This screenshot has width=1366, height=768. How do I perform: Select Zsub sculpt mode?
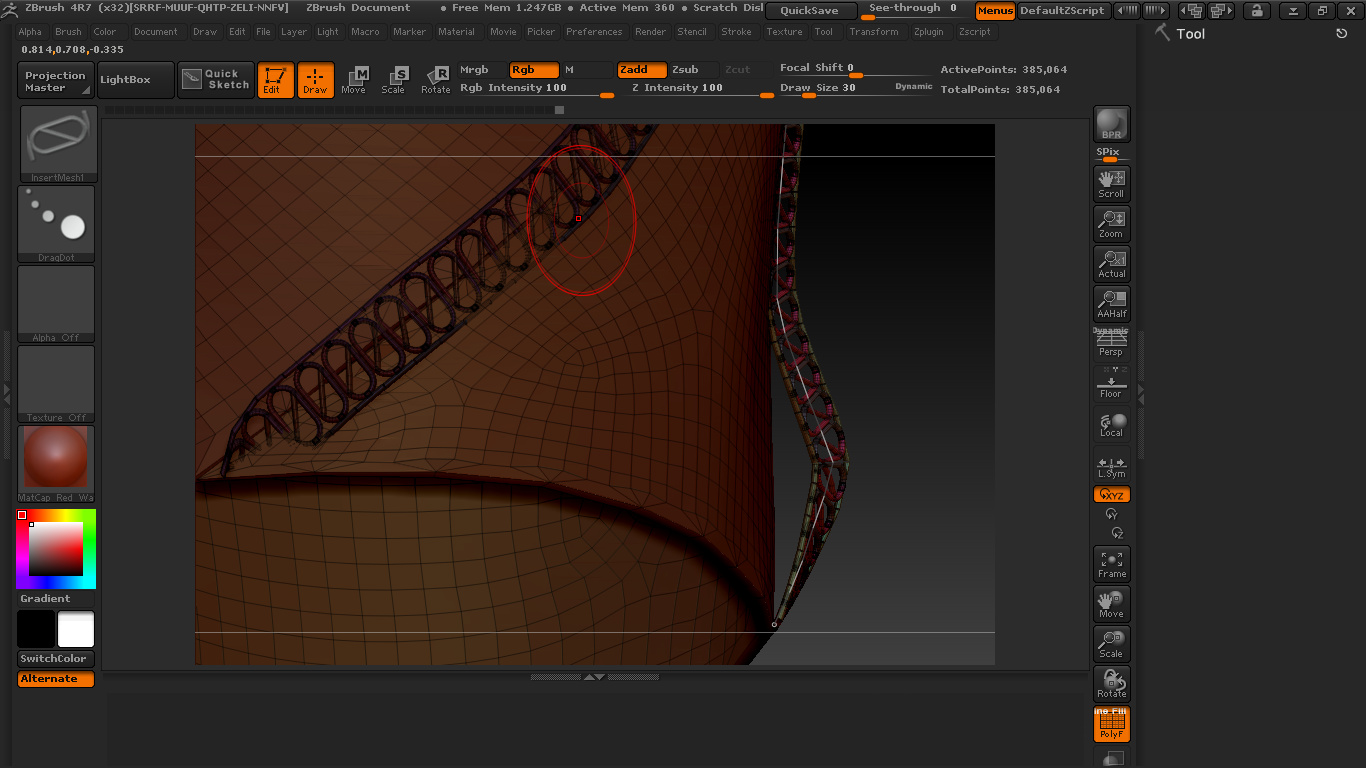[694, 70]
